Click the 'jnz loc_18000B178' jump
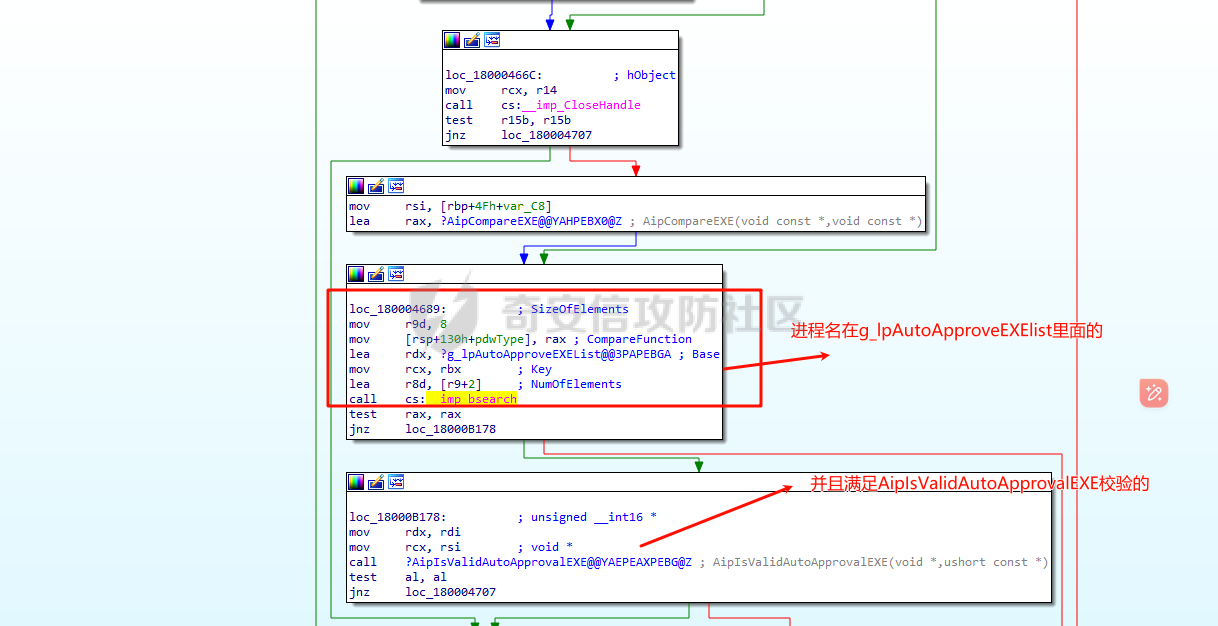Viewport: 1218px width, 626px height. pyautogui.click(x=422, y=429)
